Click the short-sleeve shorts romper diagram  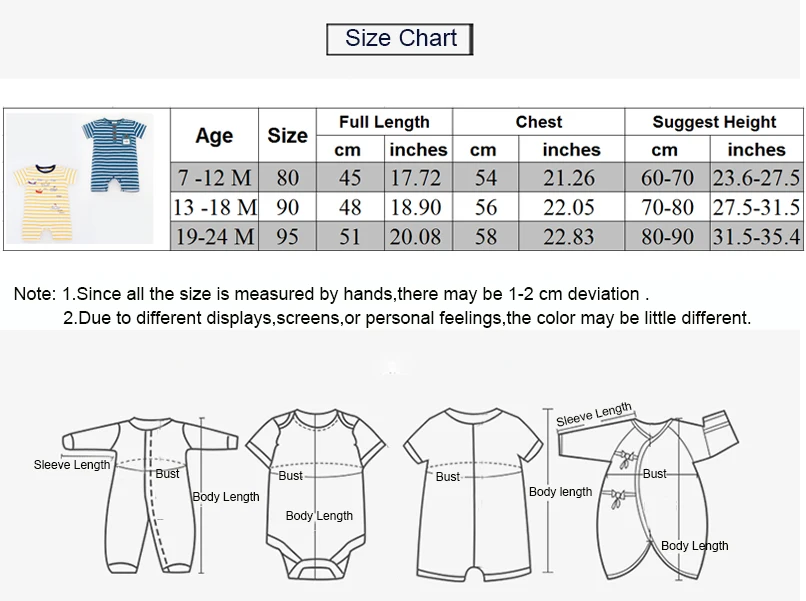[473, 495]
